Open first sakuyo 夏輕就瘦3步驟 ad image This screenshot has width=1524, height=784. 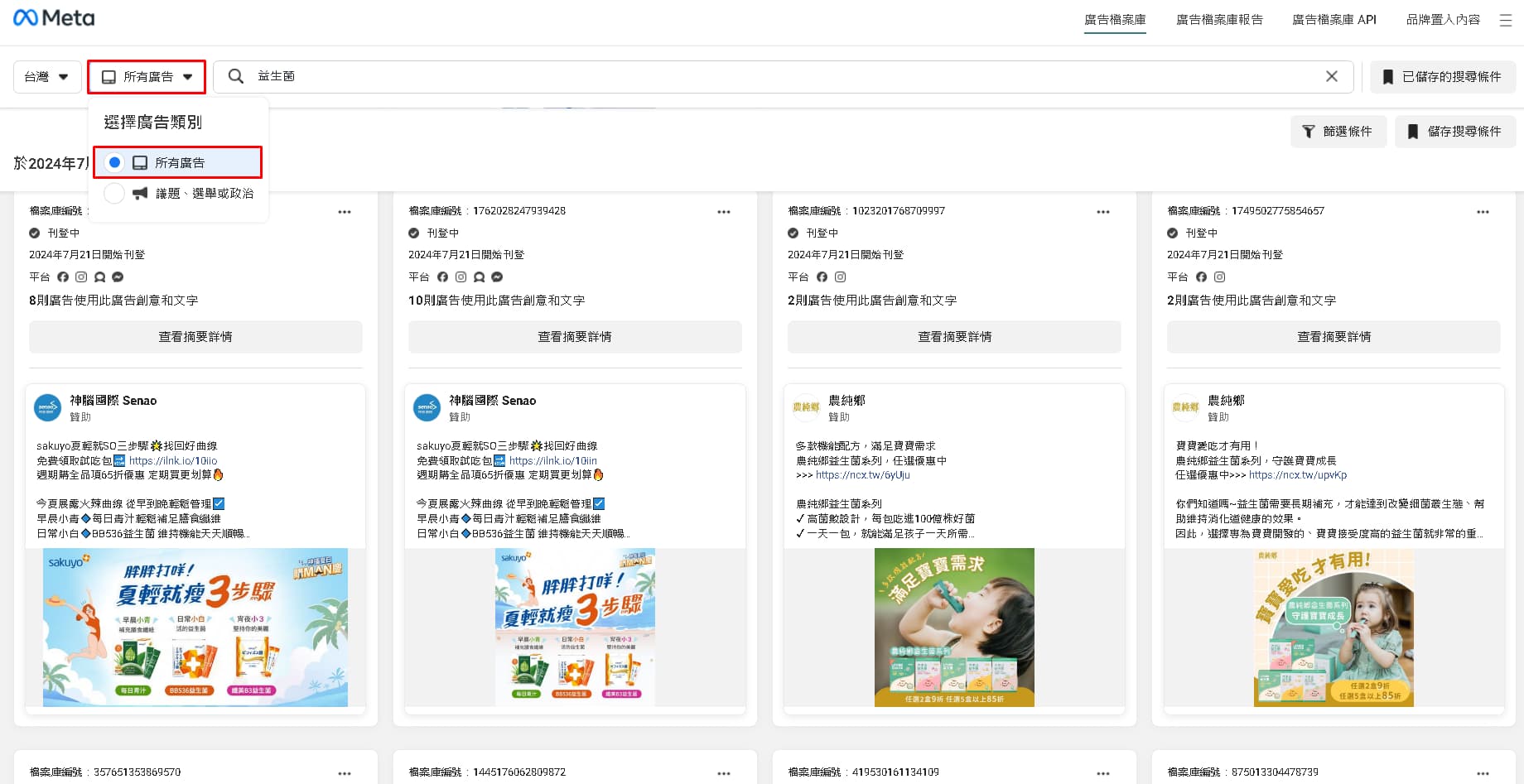195,628
